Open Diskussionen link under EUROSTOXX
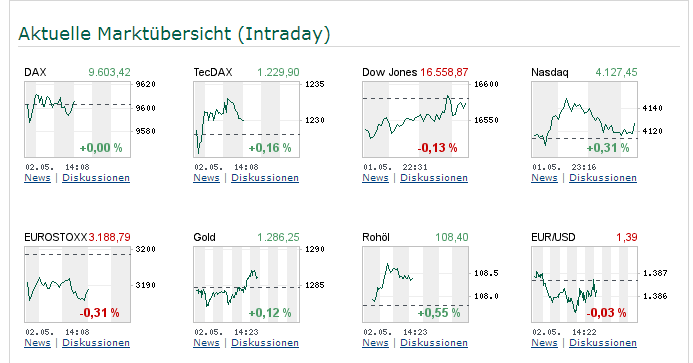 pyautogui.click(x=96, y=343)
